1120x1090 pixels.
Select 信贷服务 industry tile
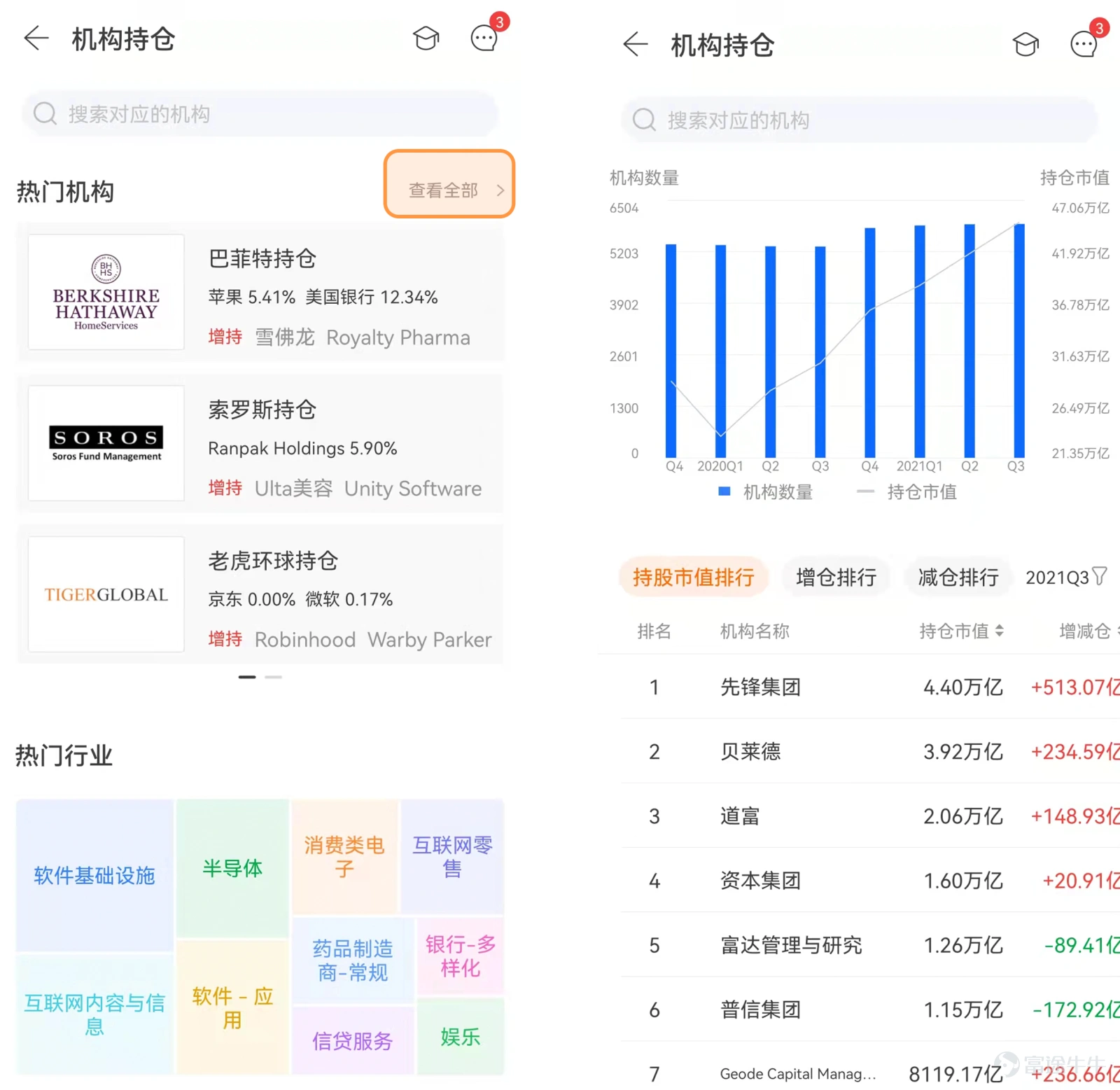(353, 1040)
